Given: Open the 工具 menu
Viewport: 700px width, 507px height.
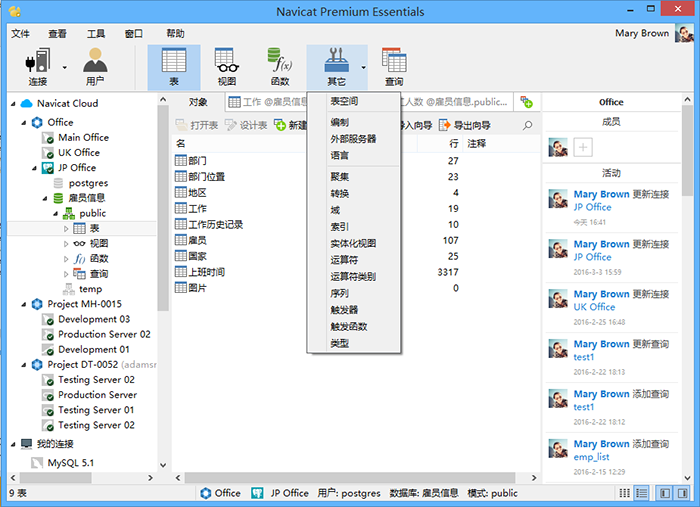Looking at the screenshot, I should coord(96,33).
